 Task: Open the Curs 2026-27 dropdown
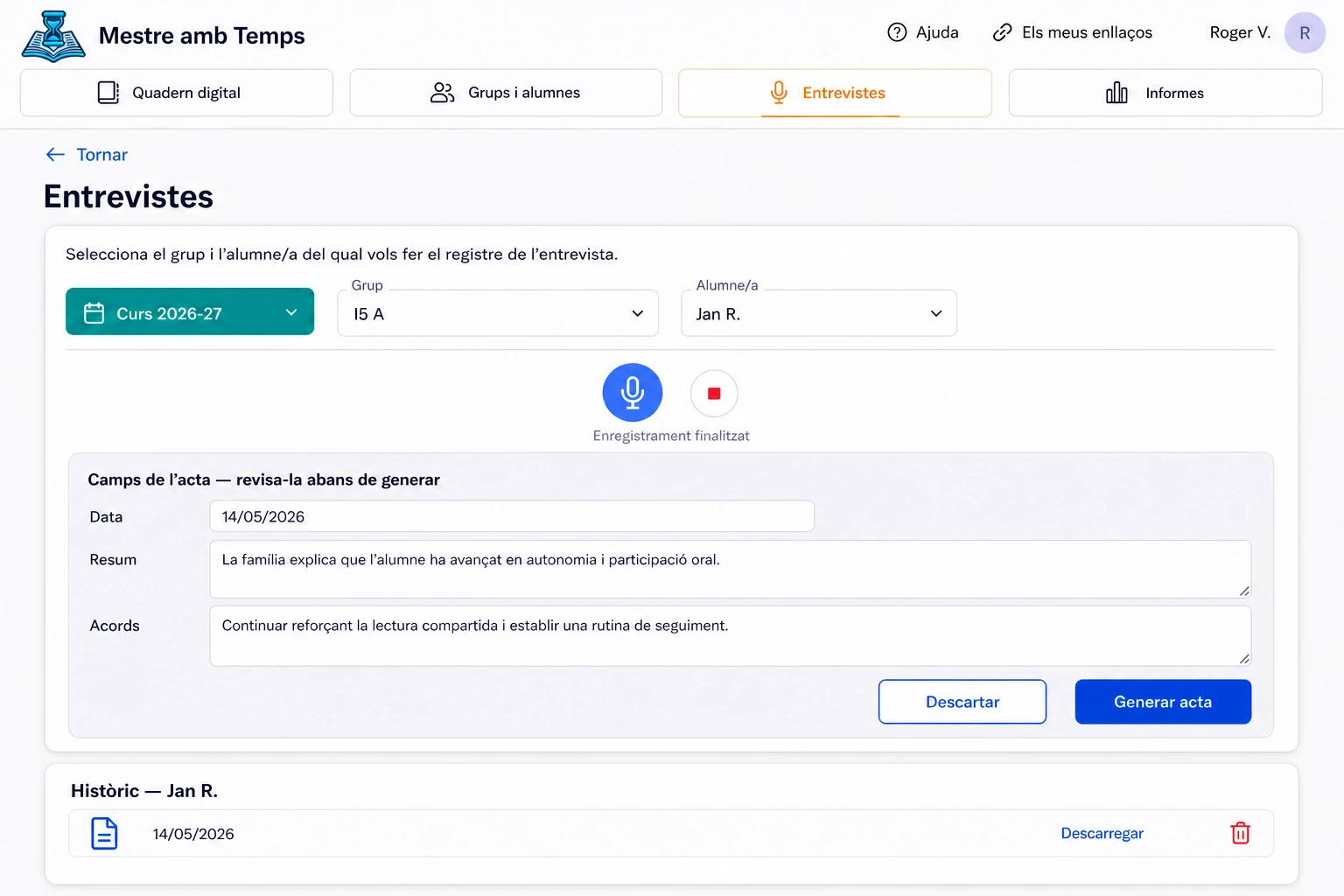click(190, 311)
